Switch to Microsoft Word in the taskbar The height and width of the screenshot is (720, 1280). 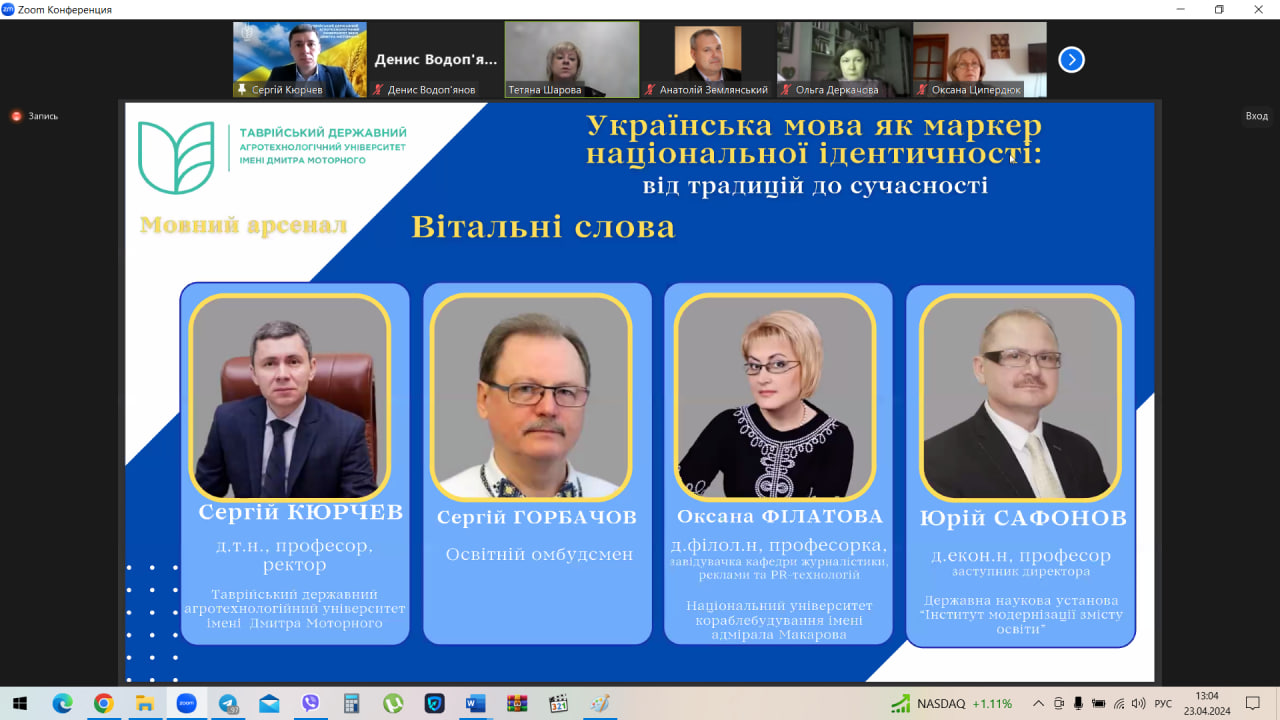475,703
